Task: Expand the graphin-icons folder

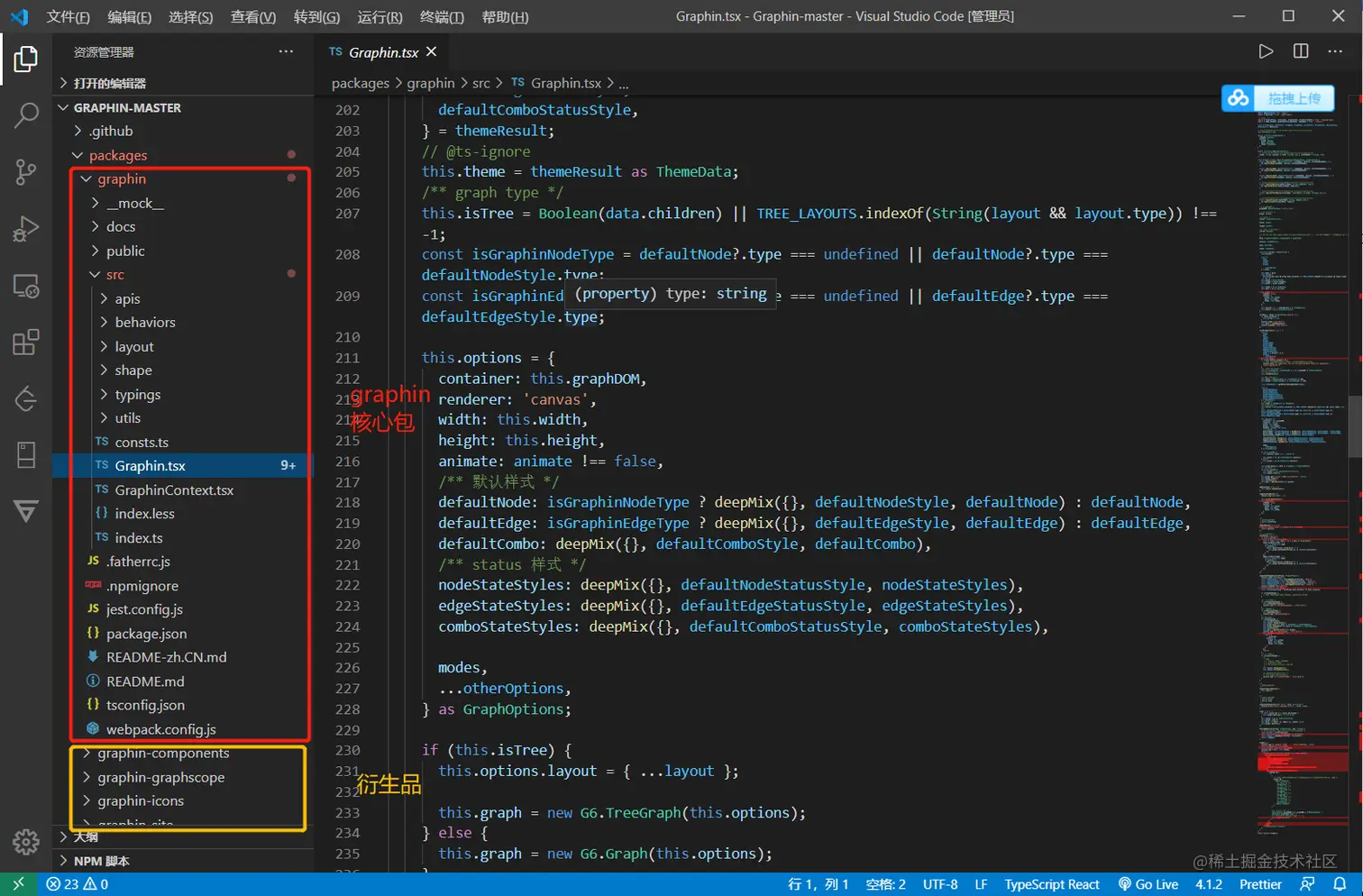Action: pyautogui.click(x=183, y=800)
